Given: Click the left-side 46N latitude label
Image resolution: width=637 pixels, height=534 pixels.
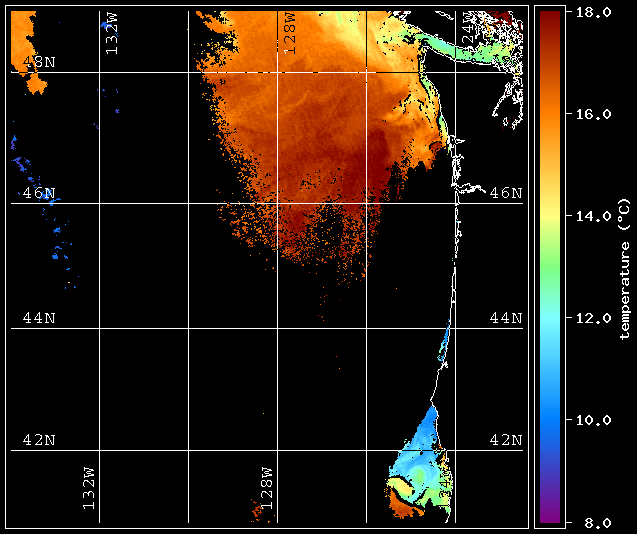Looking at the screenshot, I should tap(39, 193).
